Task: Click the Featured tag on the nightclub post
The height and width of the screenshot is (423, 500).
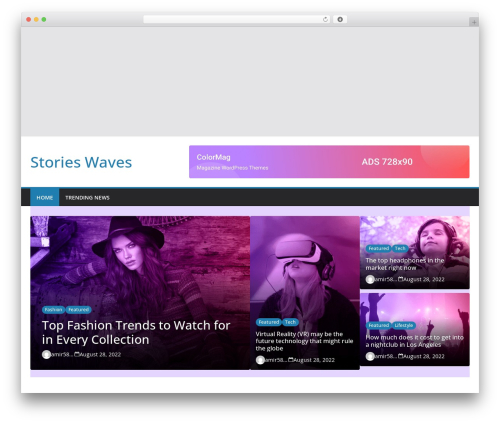Action: coord(379,325)
